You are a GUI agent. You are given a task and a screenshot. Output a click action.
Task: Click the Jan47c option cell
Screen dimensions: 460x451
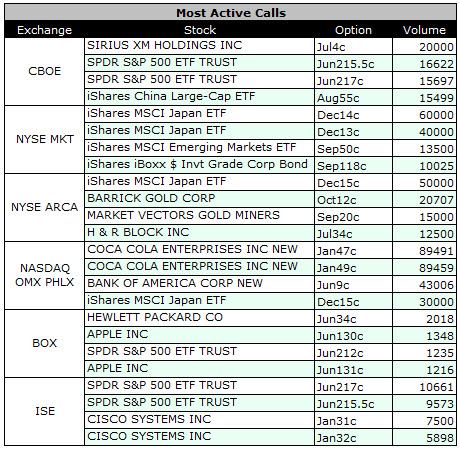click(x=353, y=250)
